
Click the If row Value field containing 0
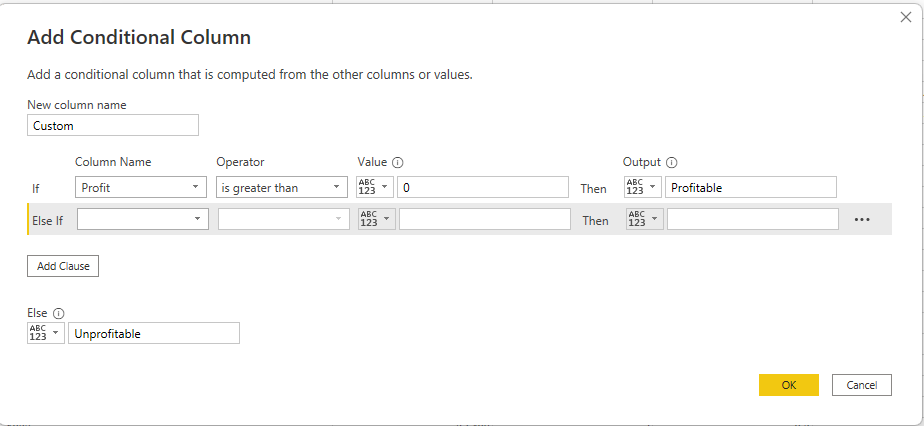[482, 187]
